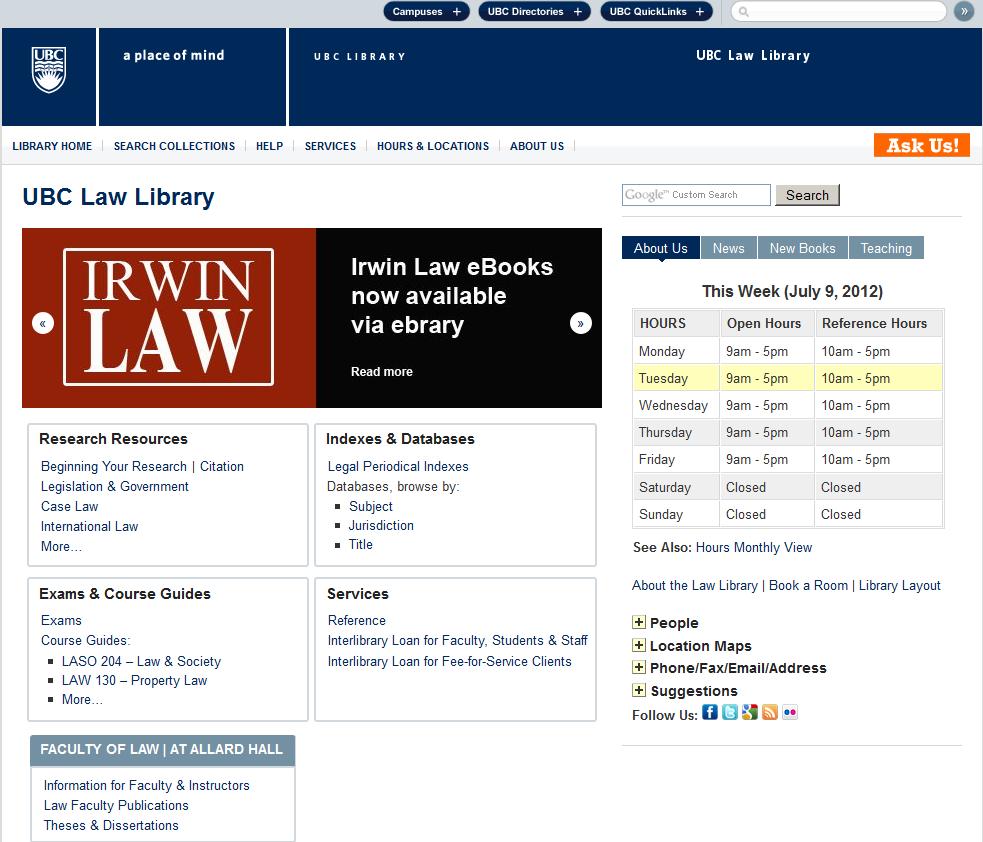Click the Flickr icon next to Follow Us

[x=789, y=714]
